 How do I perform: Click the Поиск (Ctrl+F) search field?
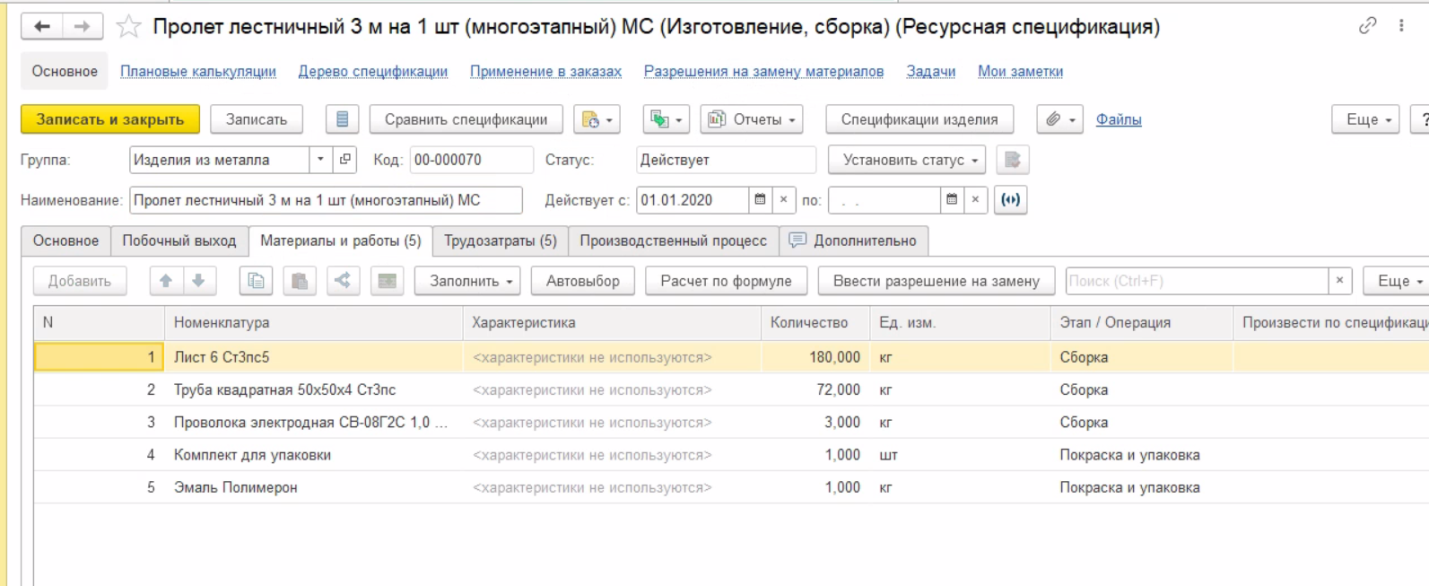coord(1196,281)
